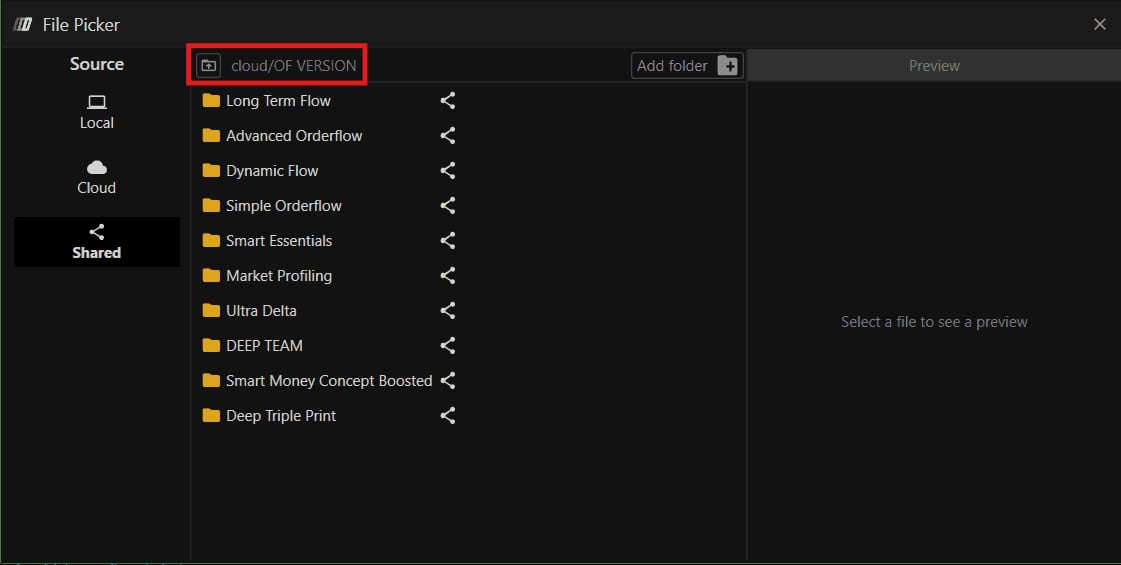Click folder icon beside Simple Orderflow

point(211,206)
